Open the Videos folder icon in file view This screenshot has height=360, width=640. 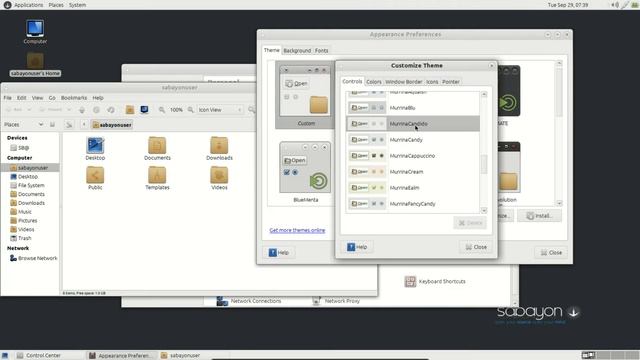219,176
